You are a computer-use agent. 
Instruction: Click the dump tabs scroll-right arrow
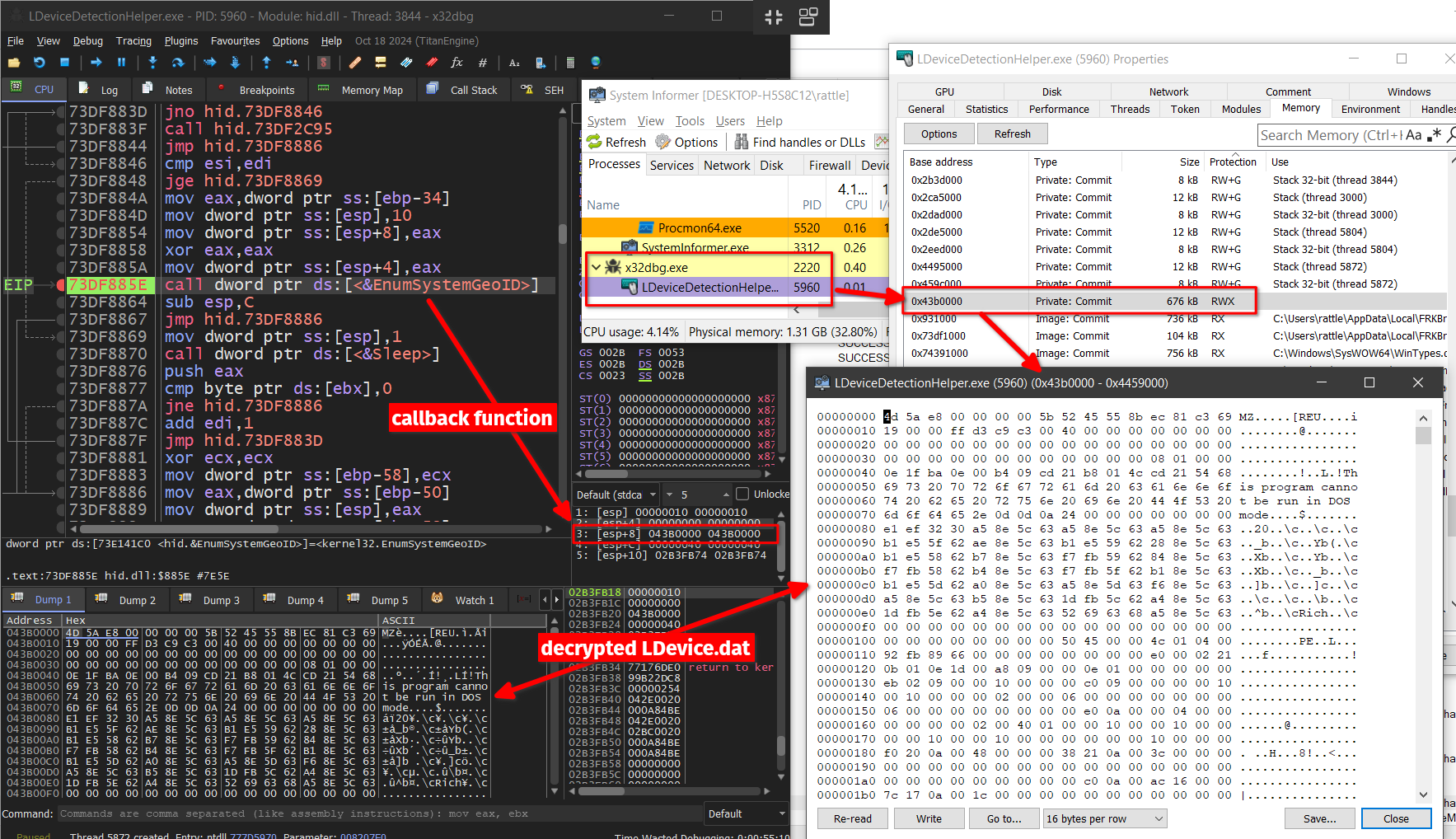pyautogui.click(x=556, y=599)
